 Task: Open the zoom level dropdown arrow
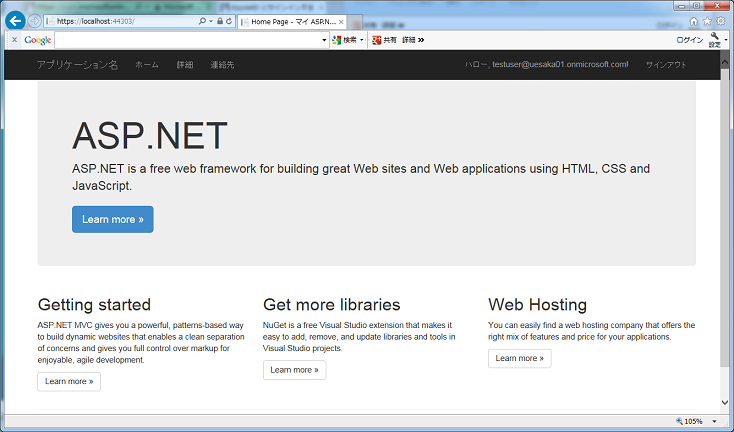[714, 421]
